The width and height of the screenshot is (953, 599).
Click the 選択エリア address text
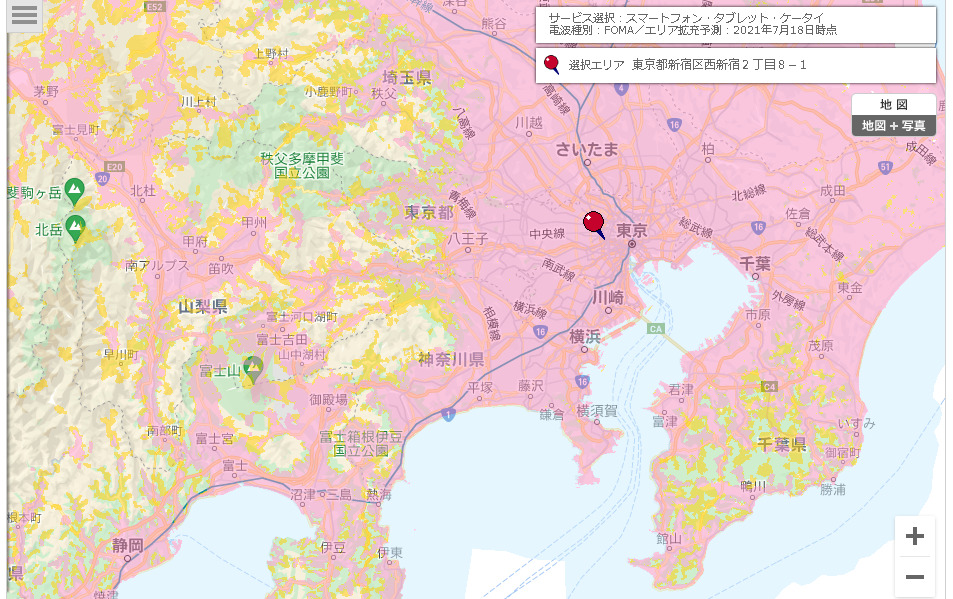(x=718, y=66)
